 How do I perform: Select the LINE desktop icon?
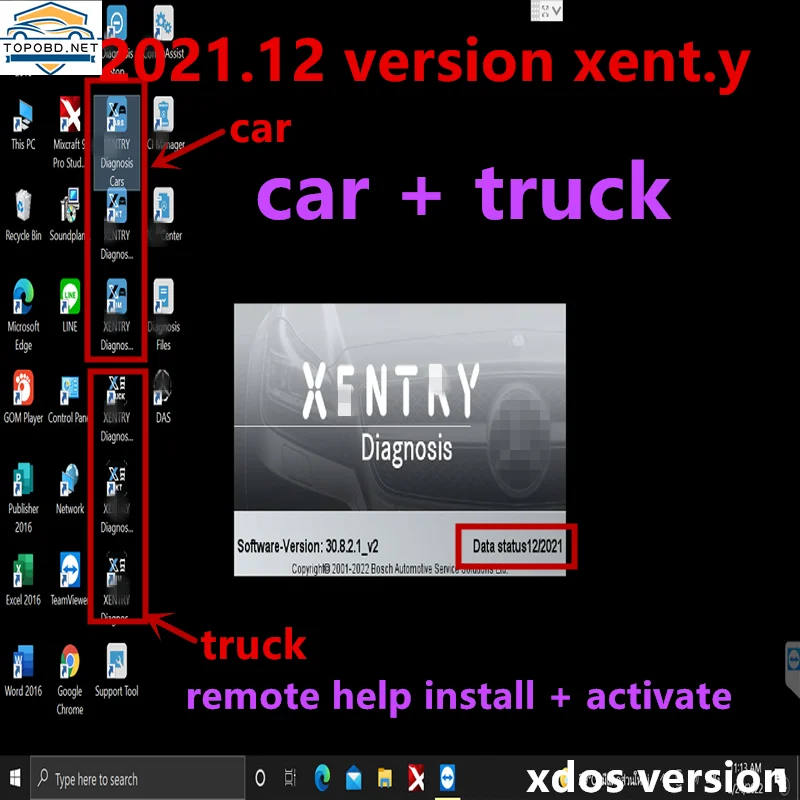(x=70, y=305)
